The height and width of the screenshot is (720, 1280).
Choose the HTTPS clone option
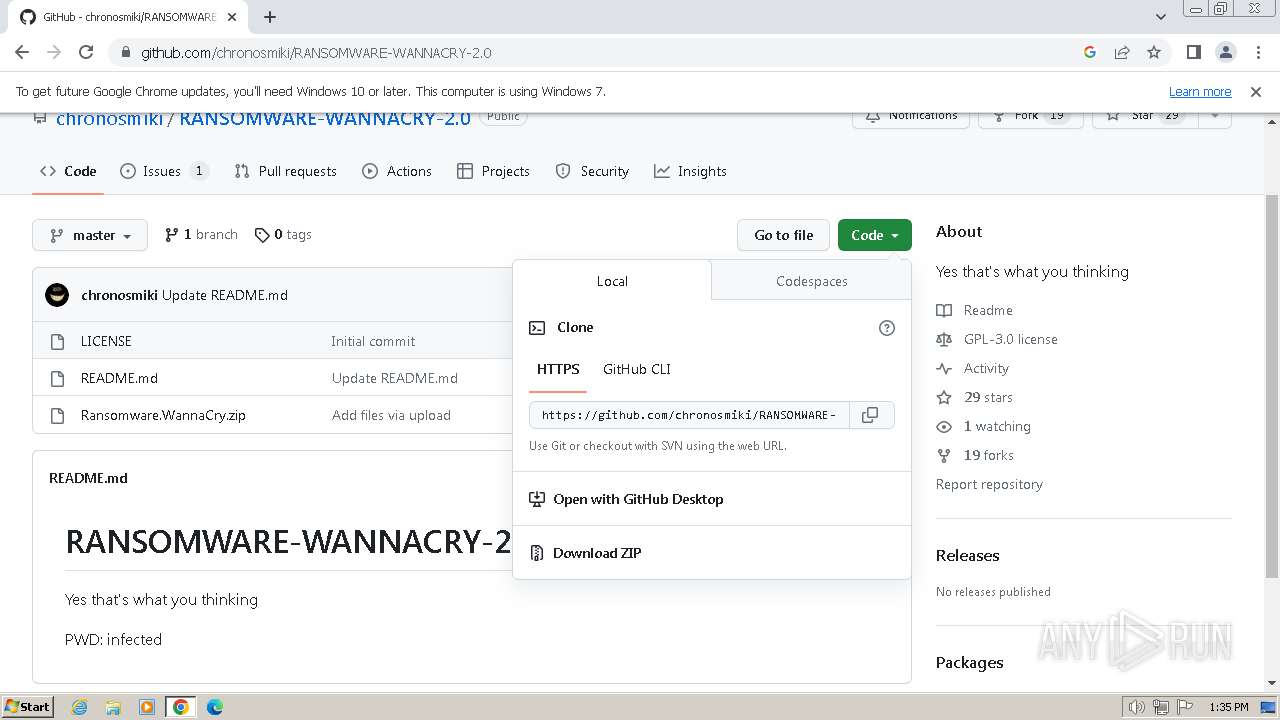pyautogui.click(x=558, y=369)
